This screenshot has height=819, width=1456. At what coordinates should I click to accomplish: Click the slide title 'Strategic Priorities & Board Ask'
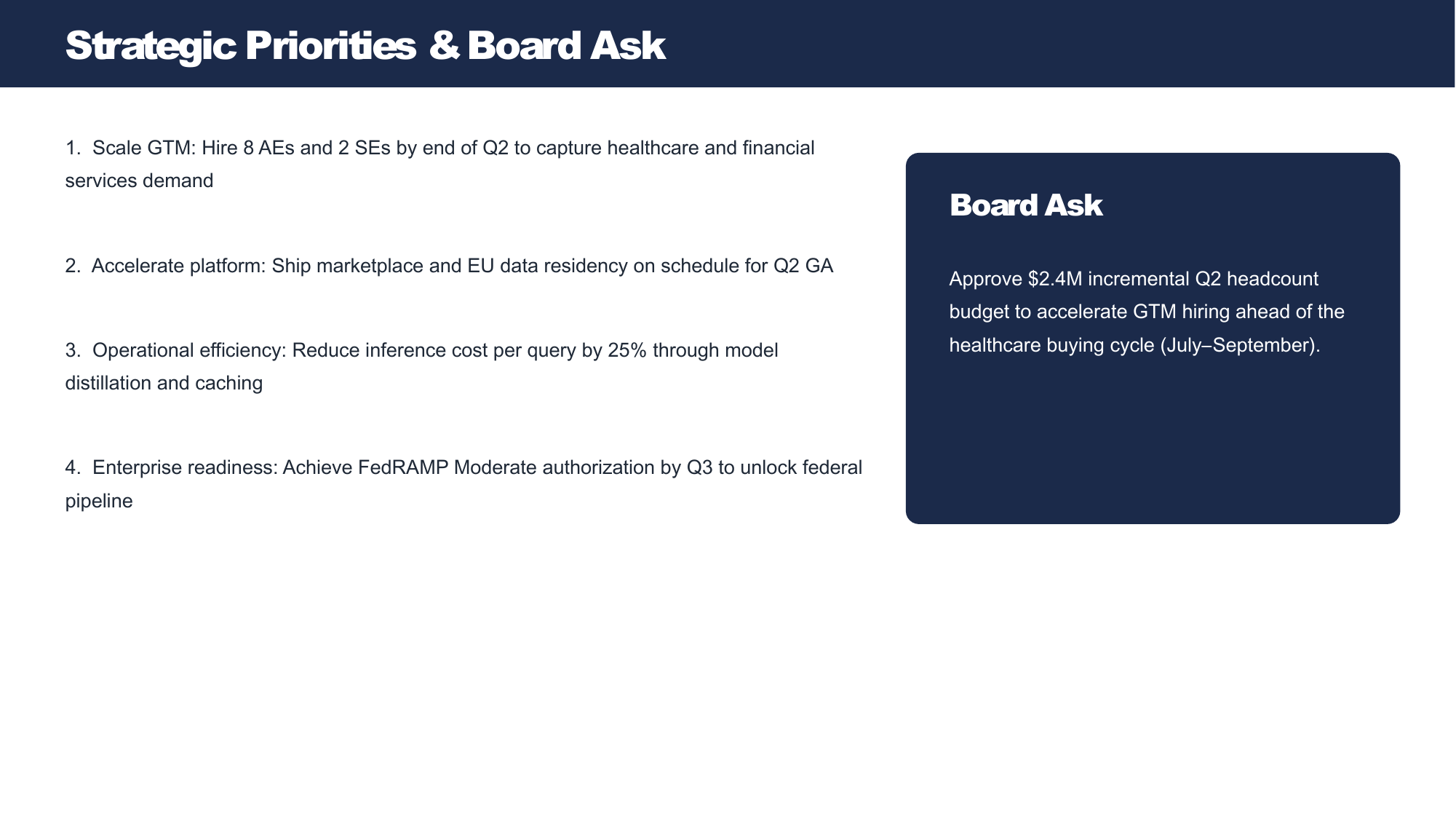click(365, 45)
